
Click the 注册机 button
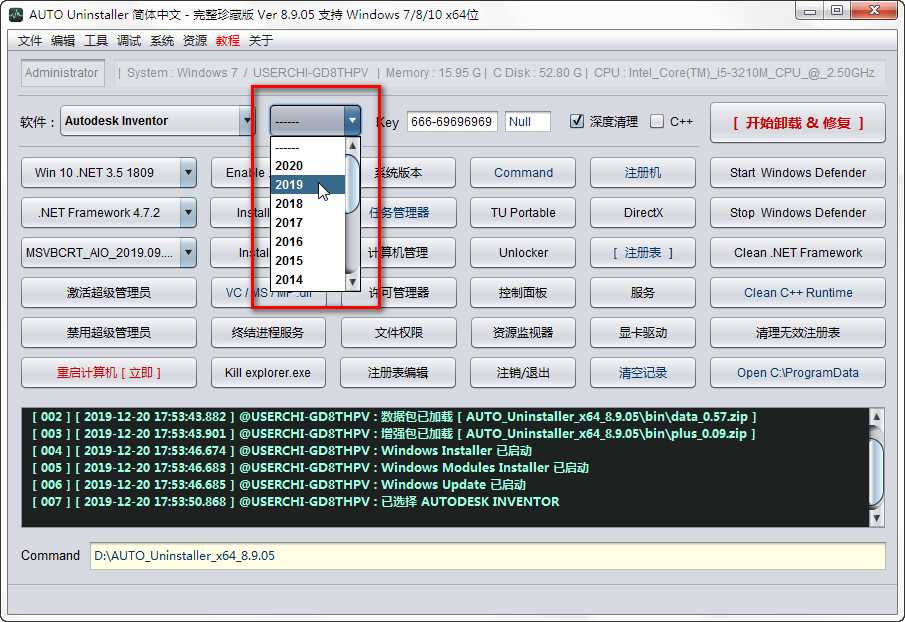click(642, 173)
